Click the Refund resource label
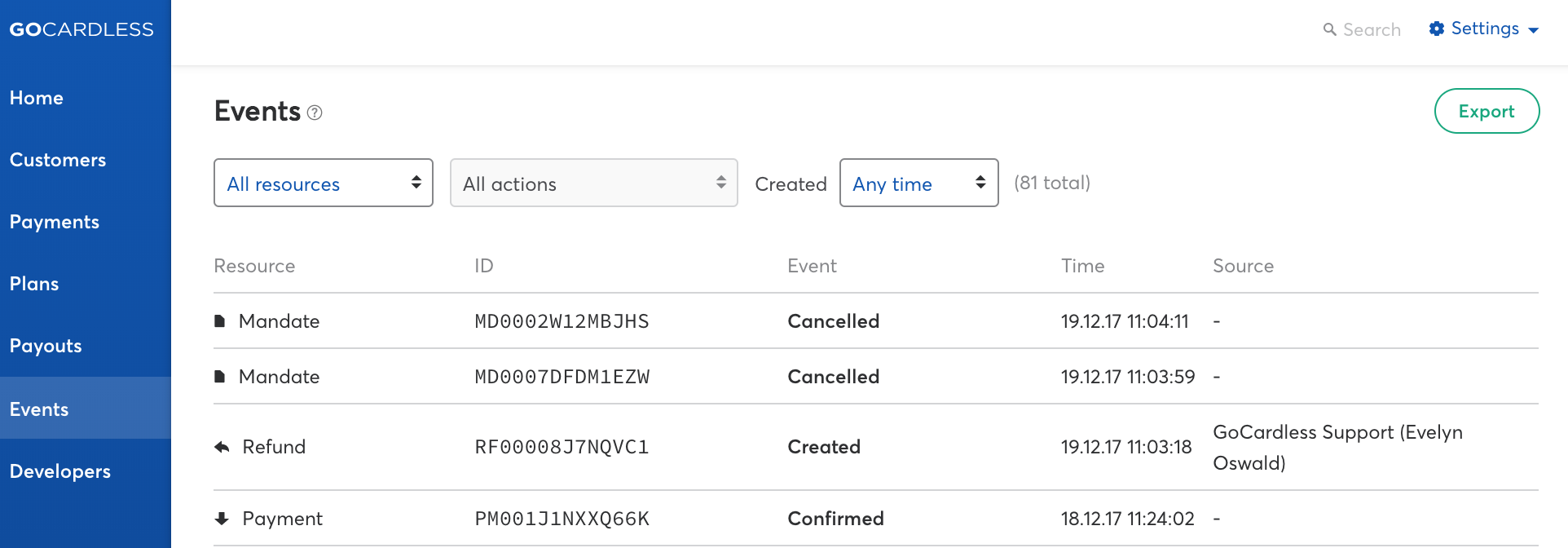The image size is (1568, 548). (274, 447)
